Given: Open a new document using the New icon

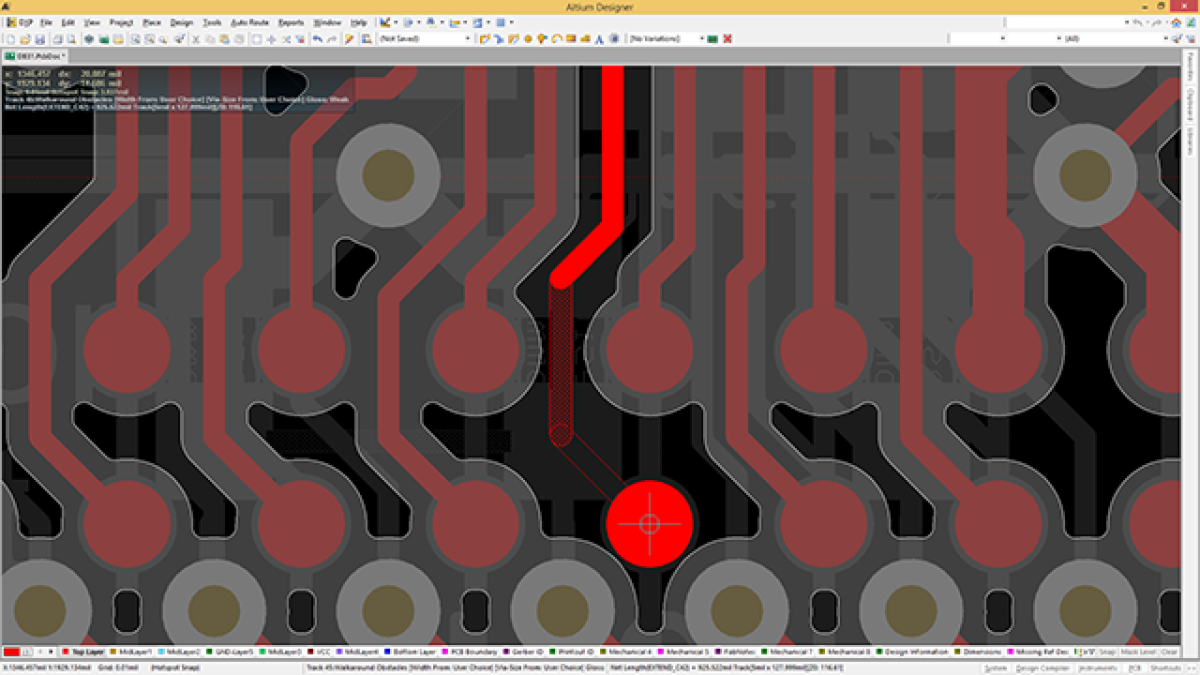Looking at the screenshot, I should [x=11, y=41].
